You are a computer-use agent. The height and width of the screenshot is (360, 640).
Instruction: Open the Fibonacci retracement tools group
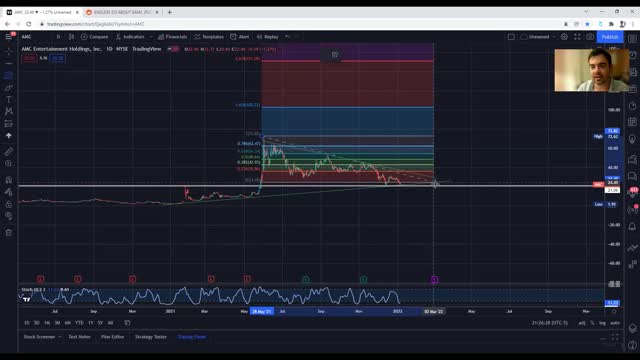[x=9, y=76]
